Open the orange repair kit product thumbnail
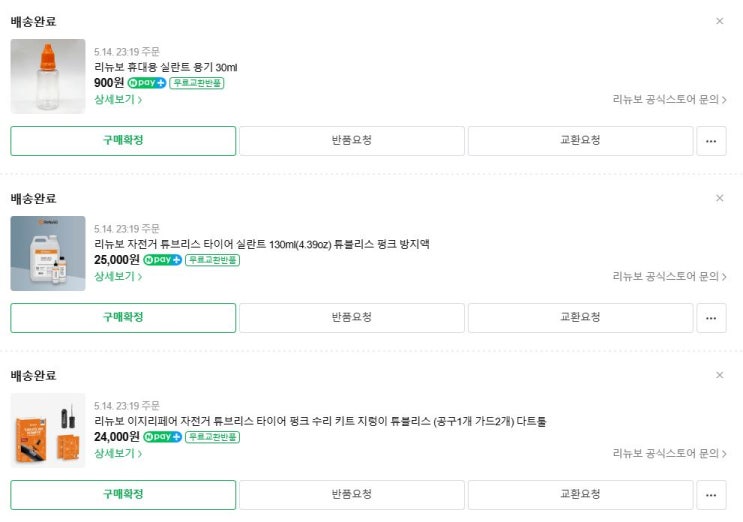 48,430
